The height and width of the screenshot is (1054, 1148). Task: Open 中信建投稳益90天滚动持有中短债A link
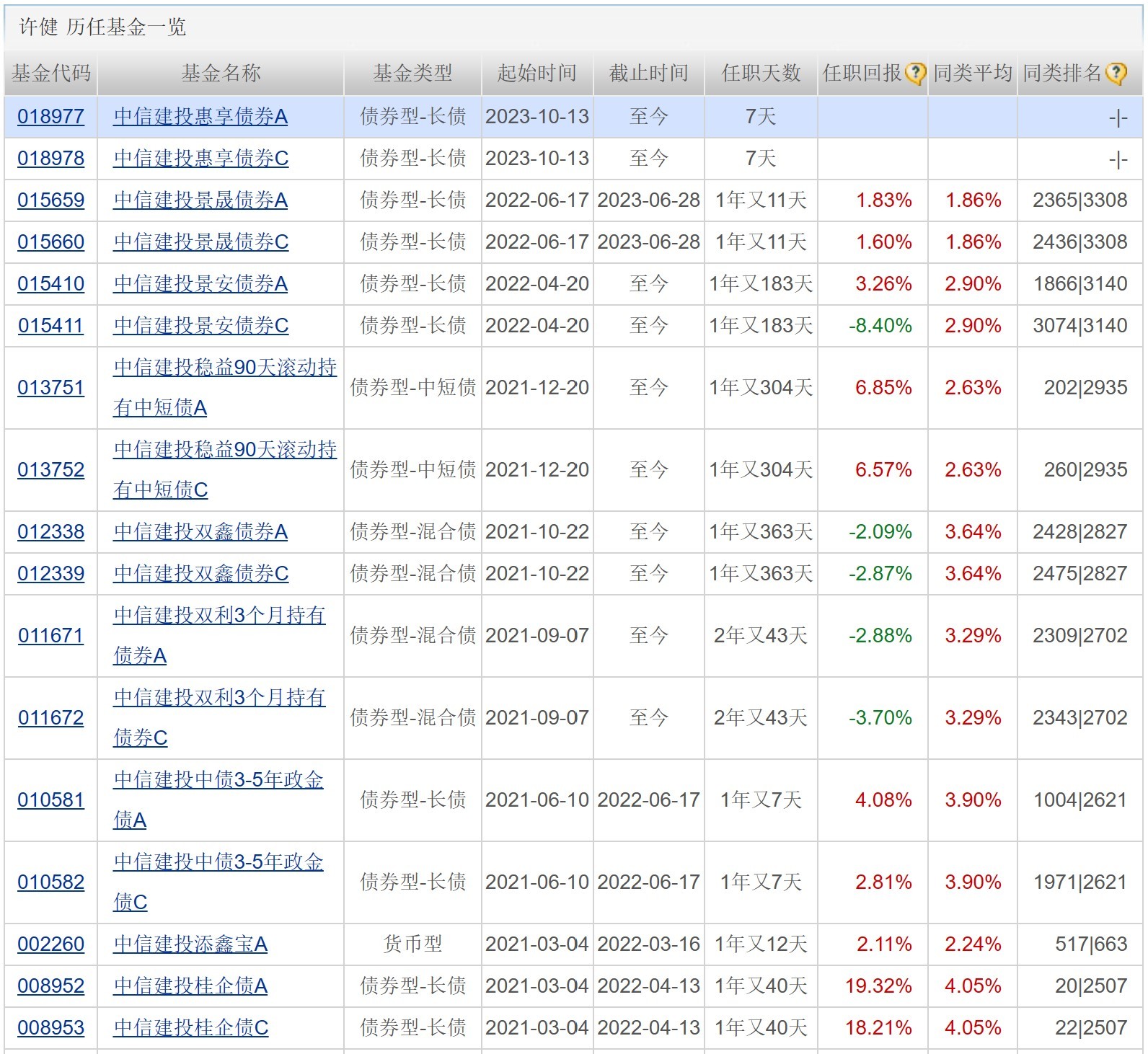[x=225, y=388]
